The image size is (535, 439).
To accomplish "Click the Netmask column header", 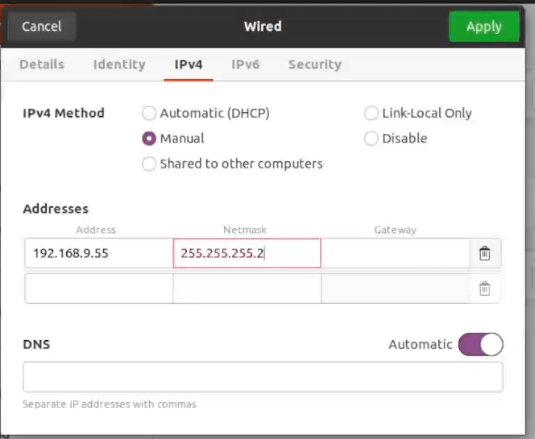I will tap(245, 230).
